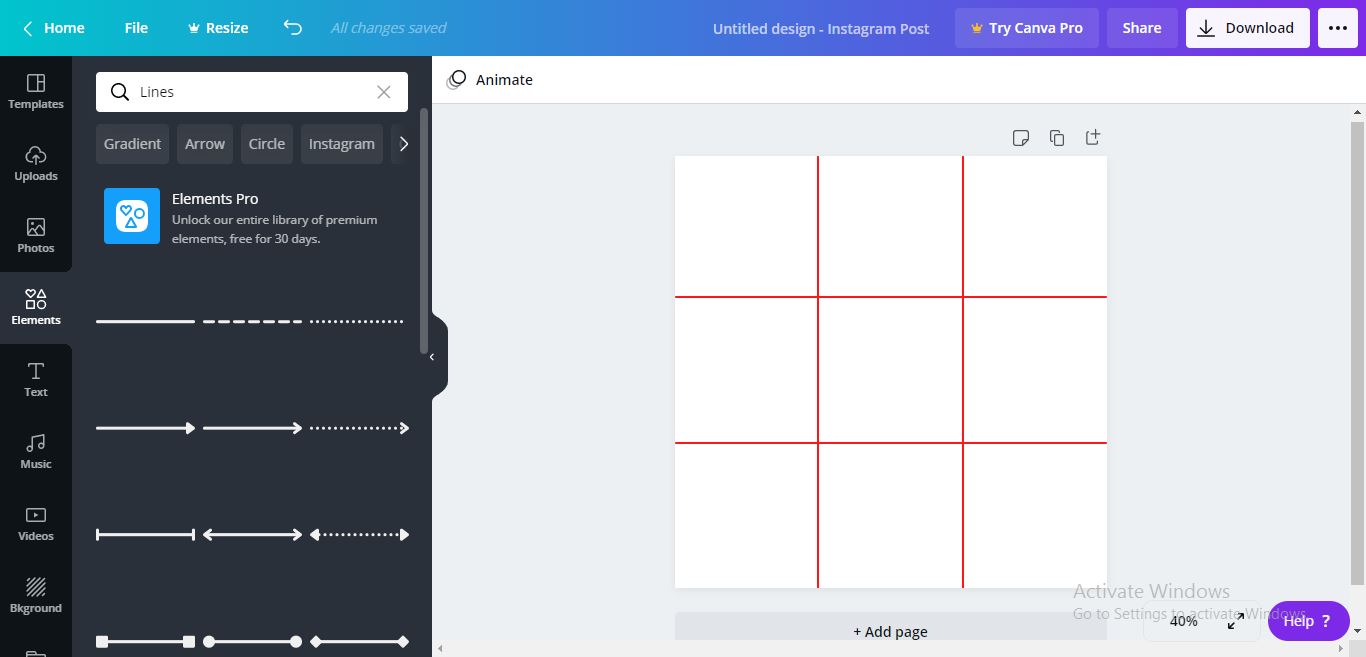Image resolution: width=1366 pixels, height=657 pixels.
Task: Browse the Photos library
Action: [36, 235]
